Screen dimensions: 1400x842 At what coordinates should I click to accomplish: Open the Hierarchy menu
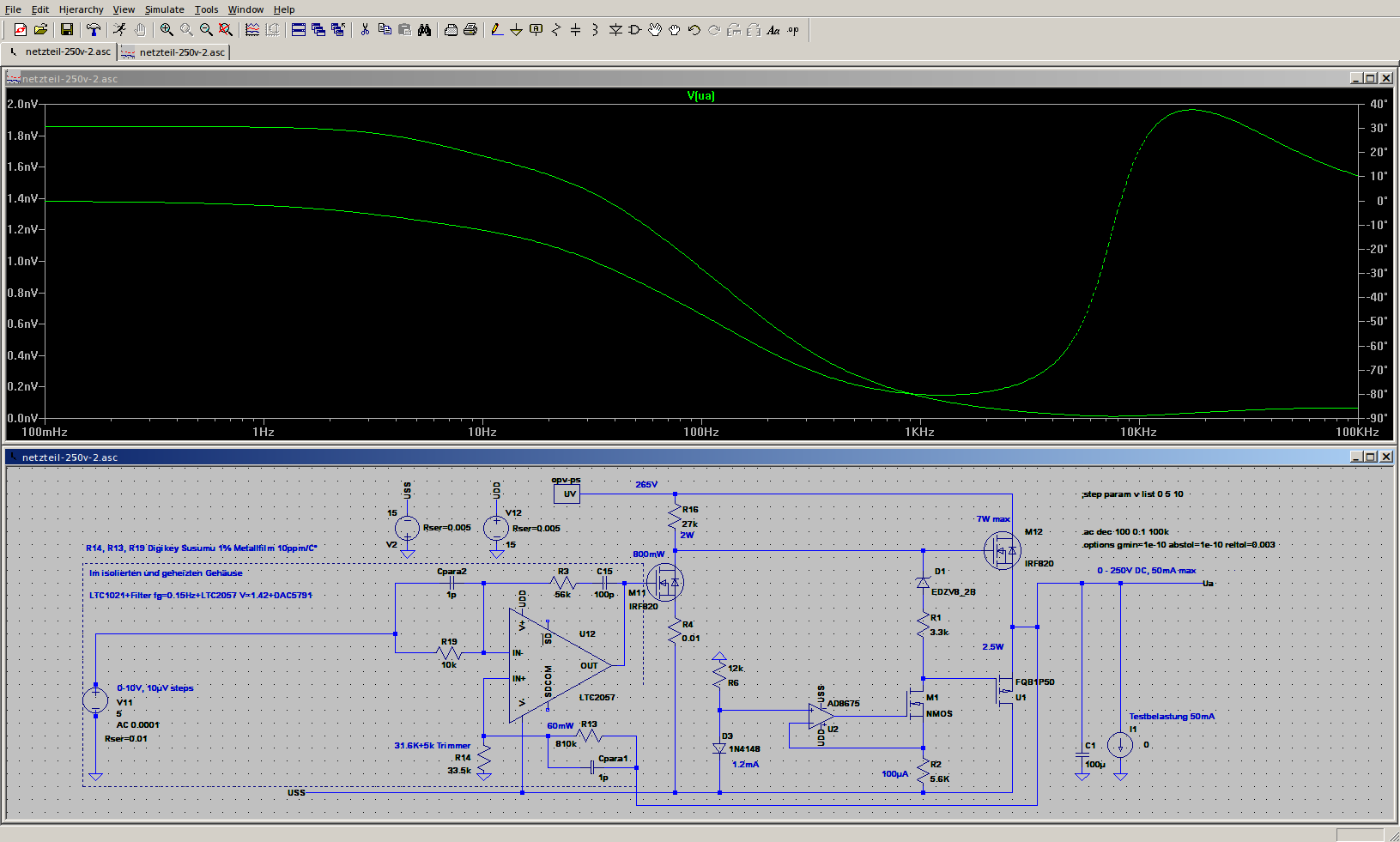pyautogui.click(x=81, y=9)
